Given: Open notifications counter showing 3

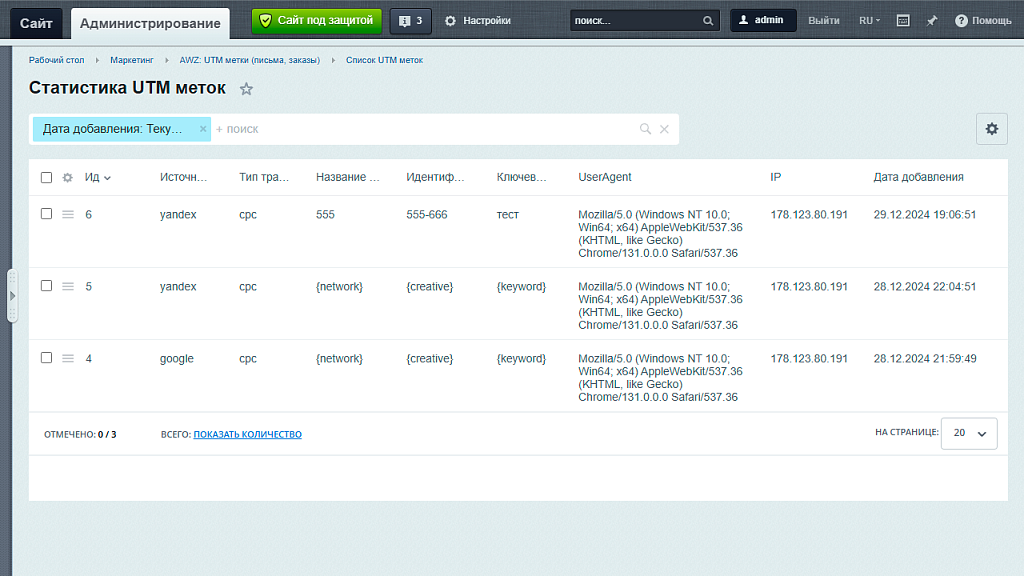Looking at the screenshot, I should tap(410, 21).
